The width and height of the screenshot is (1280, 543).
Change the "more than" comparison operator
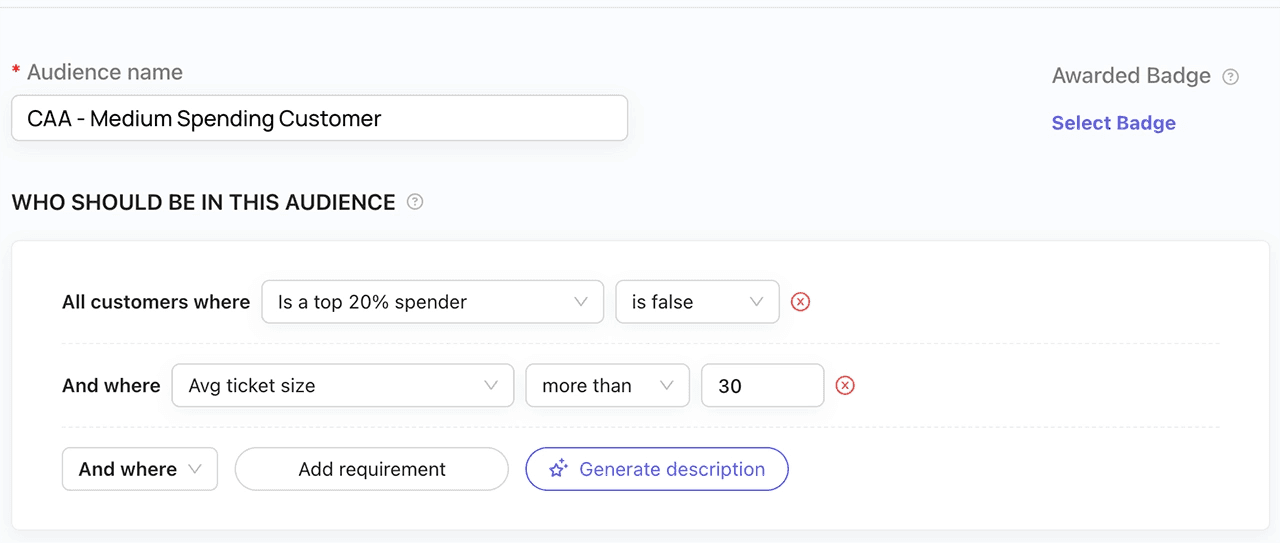[x=607, y=386]
